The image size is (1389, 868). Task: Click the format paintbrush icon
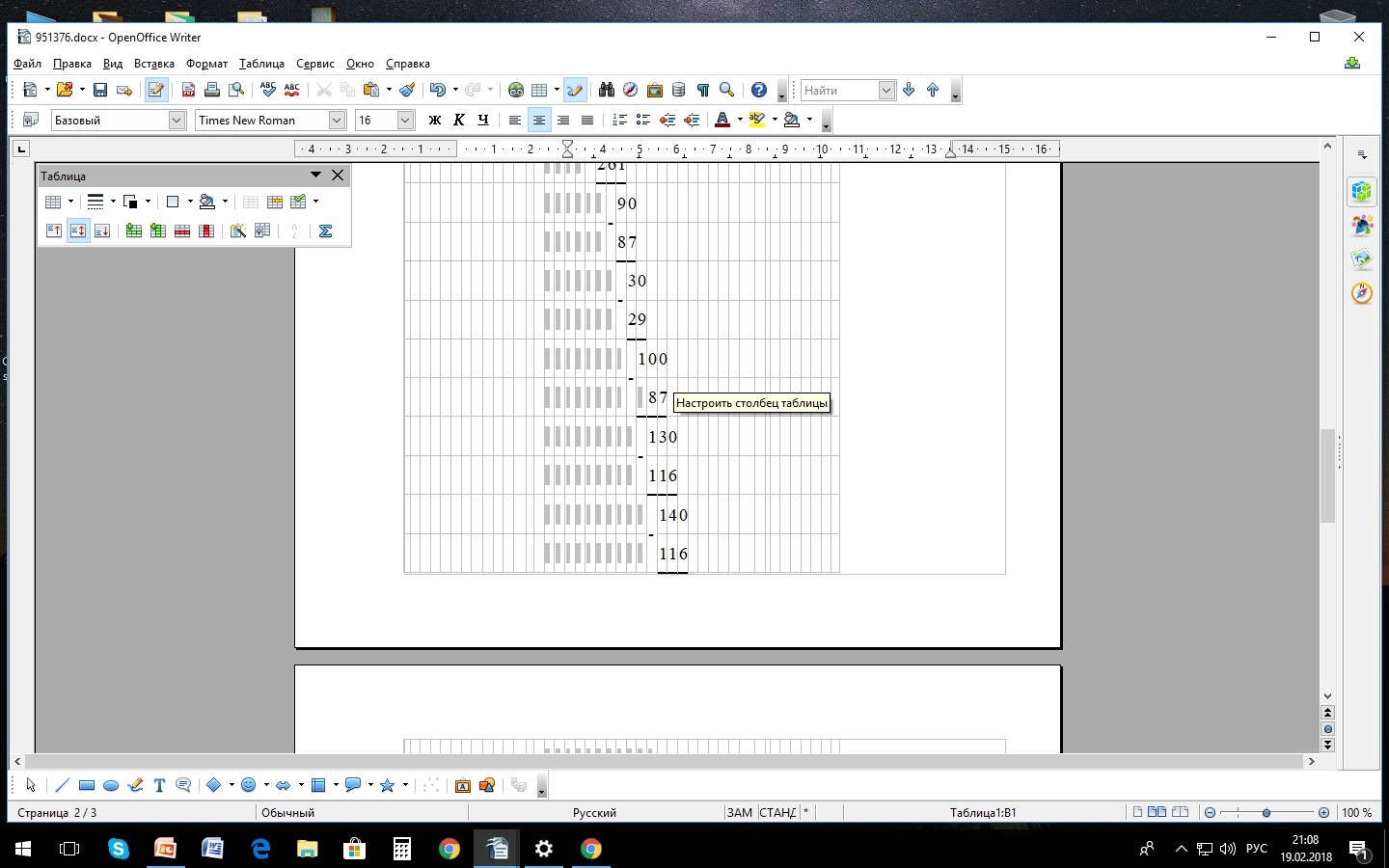(407, 90)
